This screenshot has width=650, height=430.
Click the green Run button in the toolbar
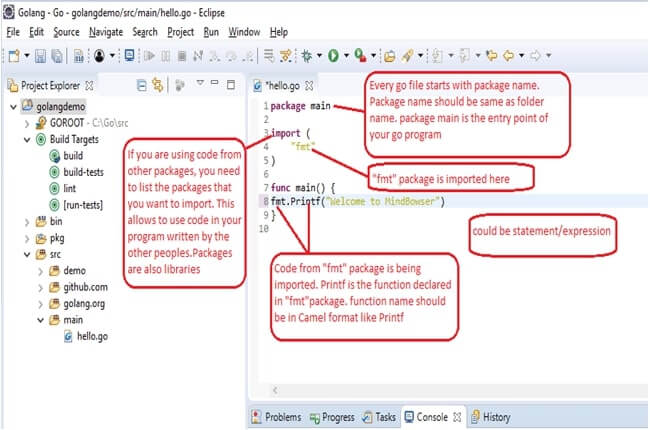pos(331,56)
